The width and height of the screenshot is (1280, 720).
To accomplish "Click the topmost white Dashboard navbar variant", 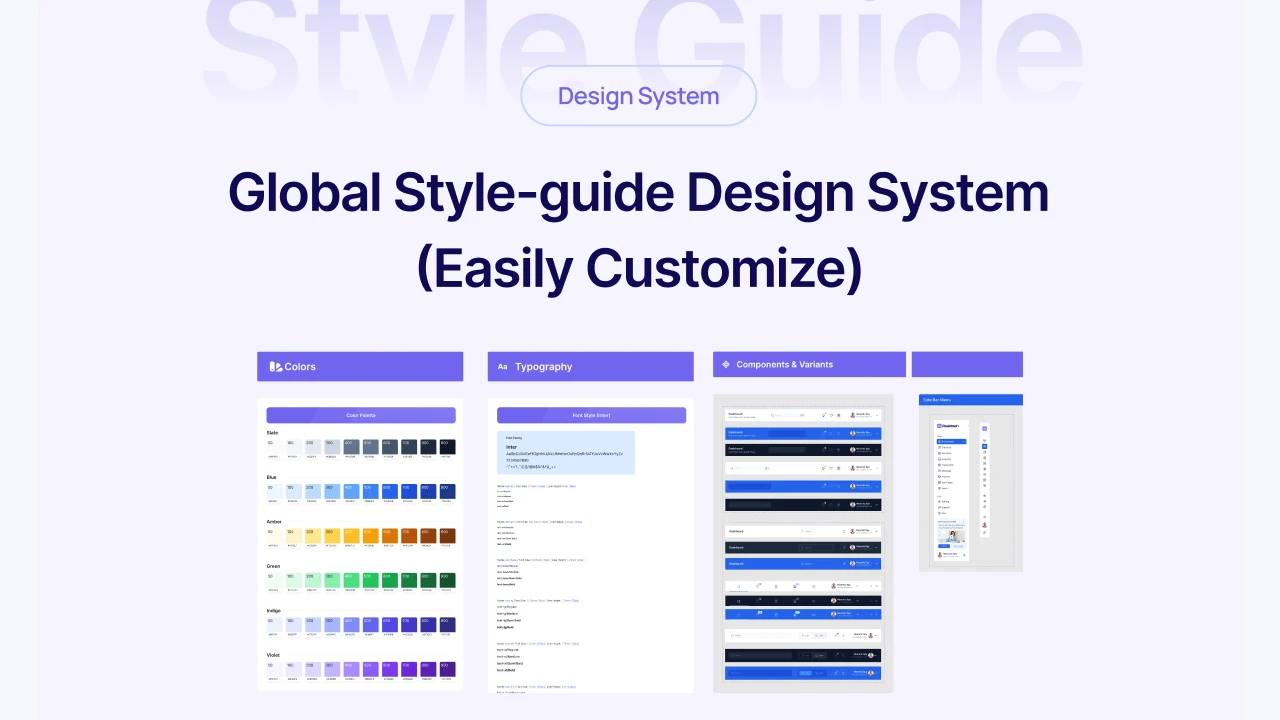I will click(803, 415).
